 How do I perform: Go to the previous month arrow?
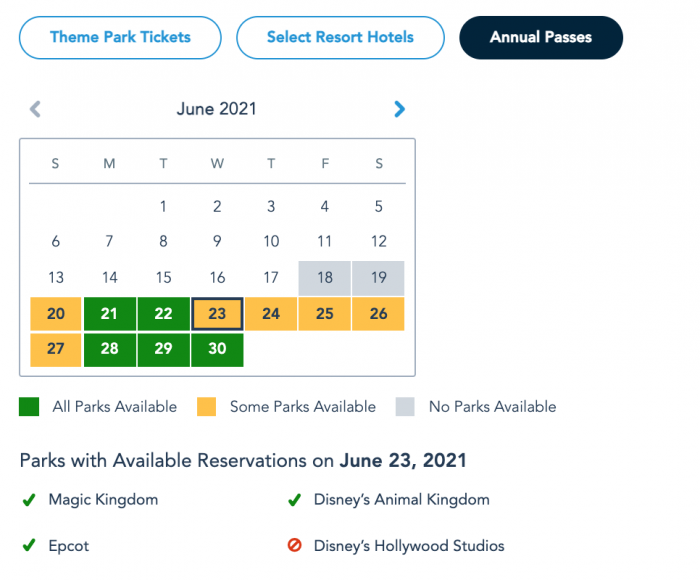tap(35, 110)
